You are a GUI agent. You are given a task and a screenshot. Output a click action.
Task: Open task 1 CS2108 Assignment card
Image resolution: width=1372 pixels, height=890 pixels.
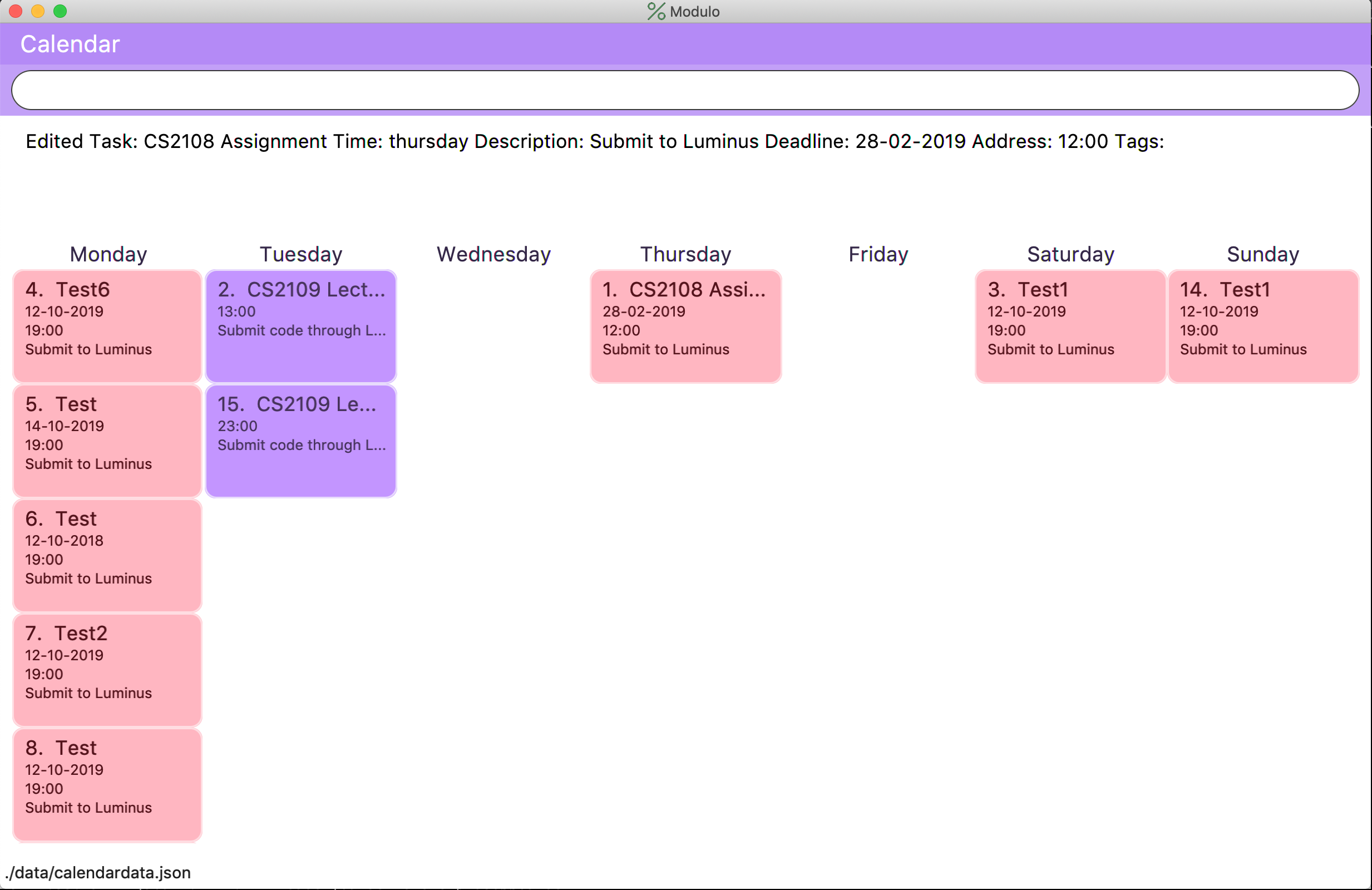coord(685,325)
